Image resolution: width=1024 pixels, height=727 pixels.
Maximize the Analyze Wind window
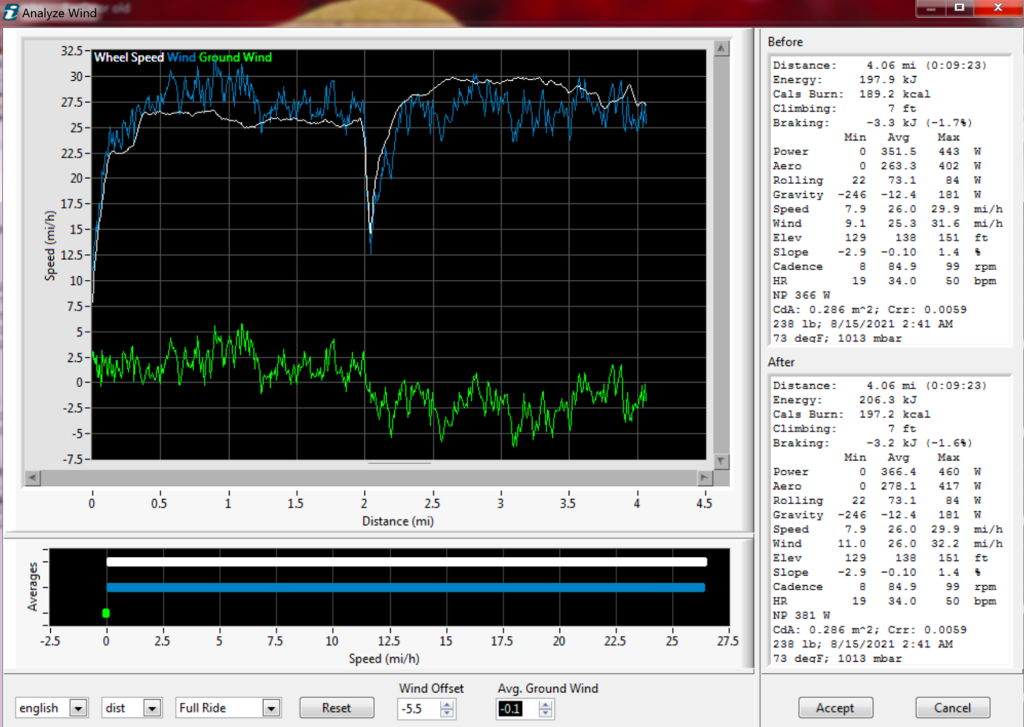[959, 8]
